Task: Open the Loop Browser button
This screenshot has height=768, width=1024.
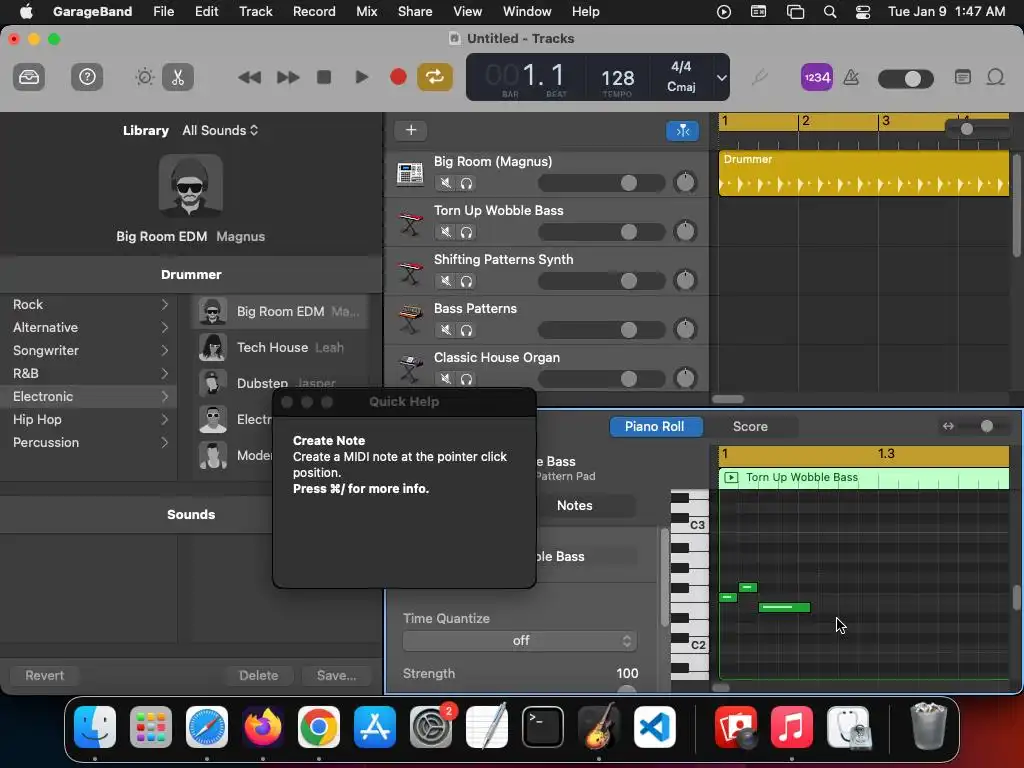Action: tap(995, 78)
